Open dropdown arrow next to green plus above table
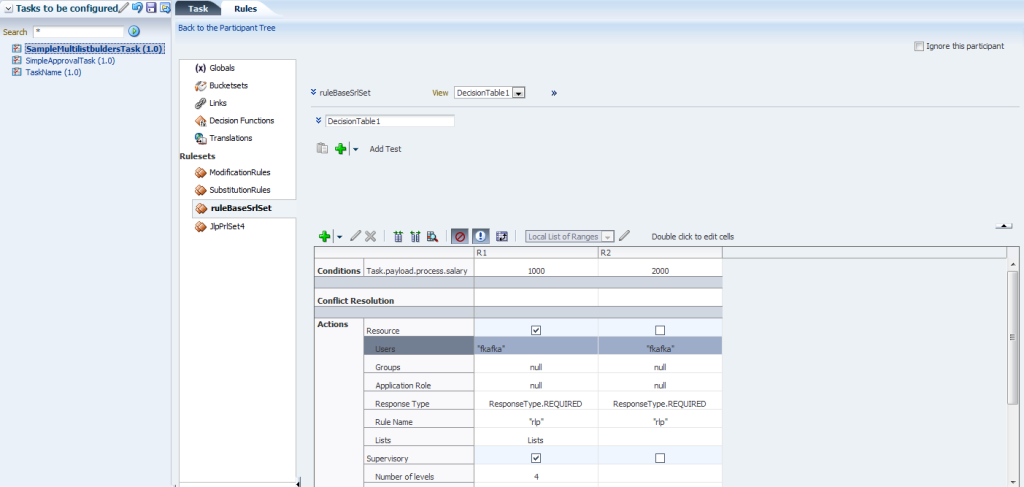 [x=356, y=149]
